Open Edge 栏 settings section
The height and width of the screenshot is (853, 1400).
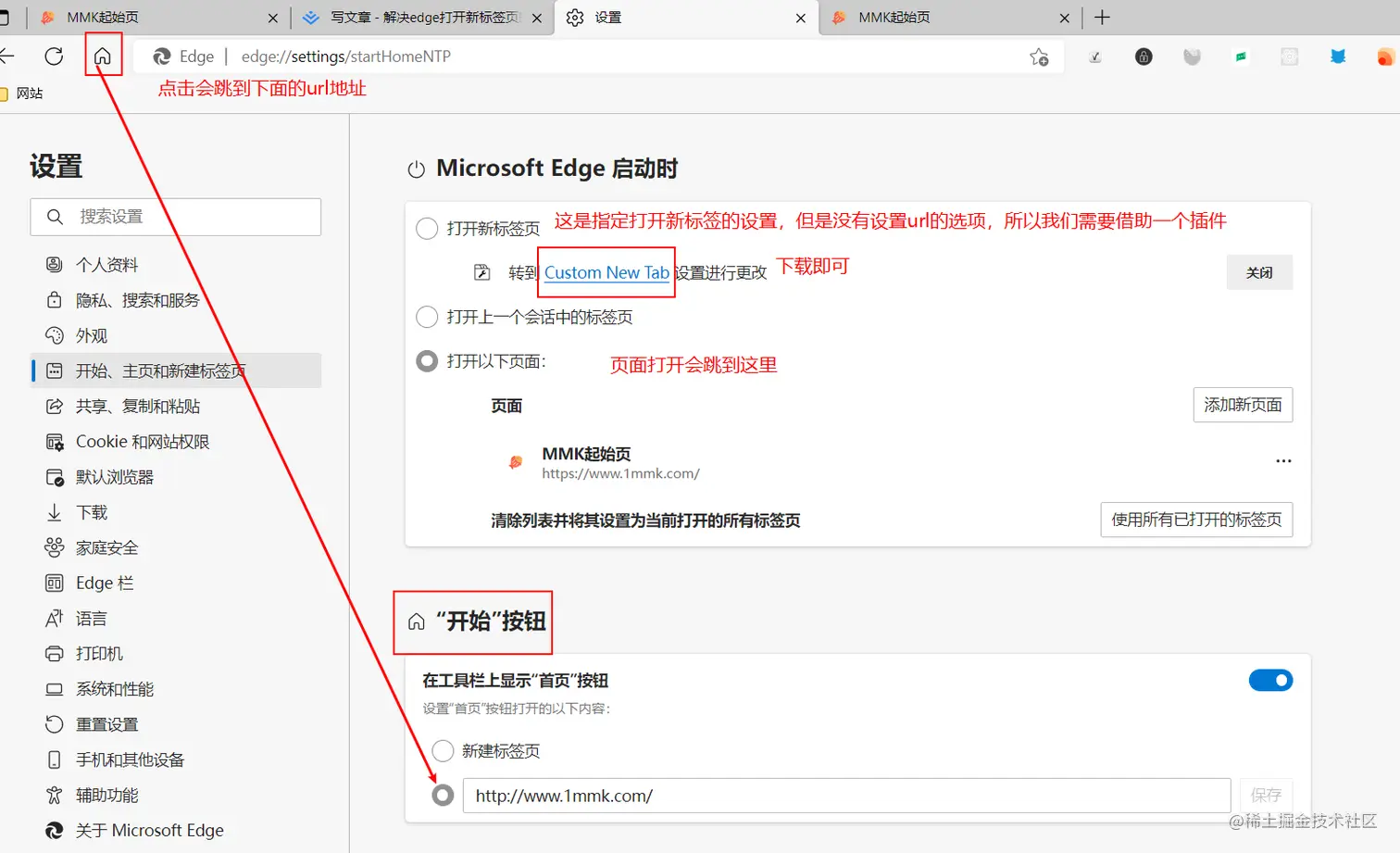176,583
